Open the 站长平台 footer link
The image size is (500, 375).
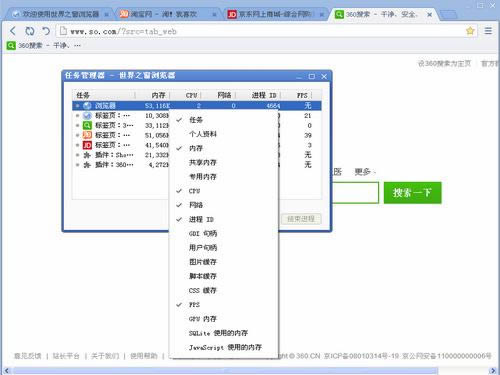(66, 356)
